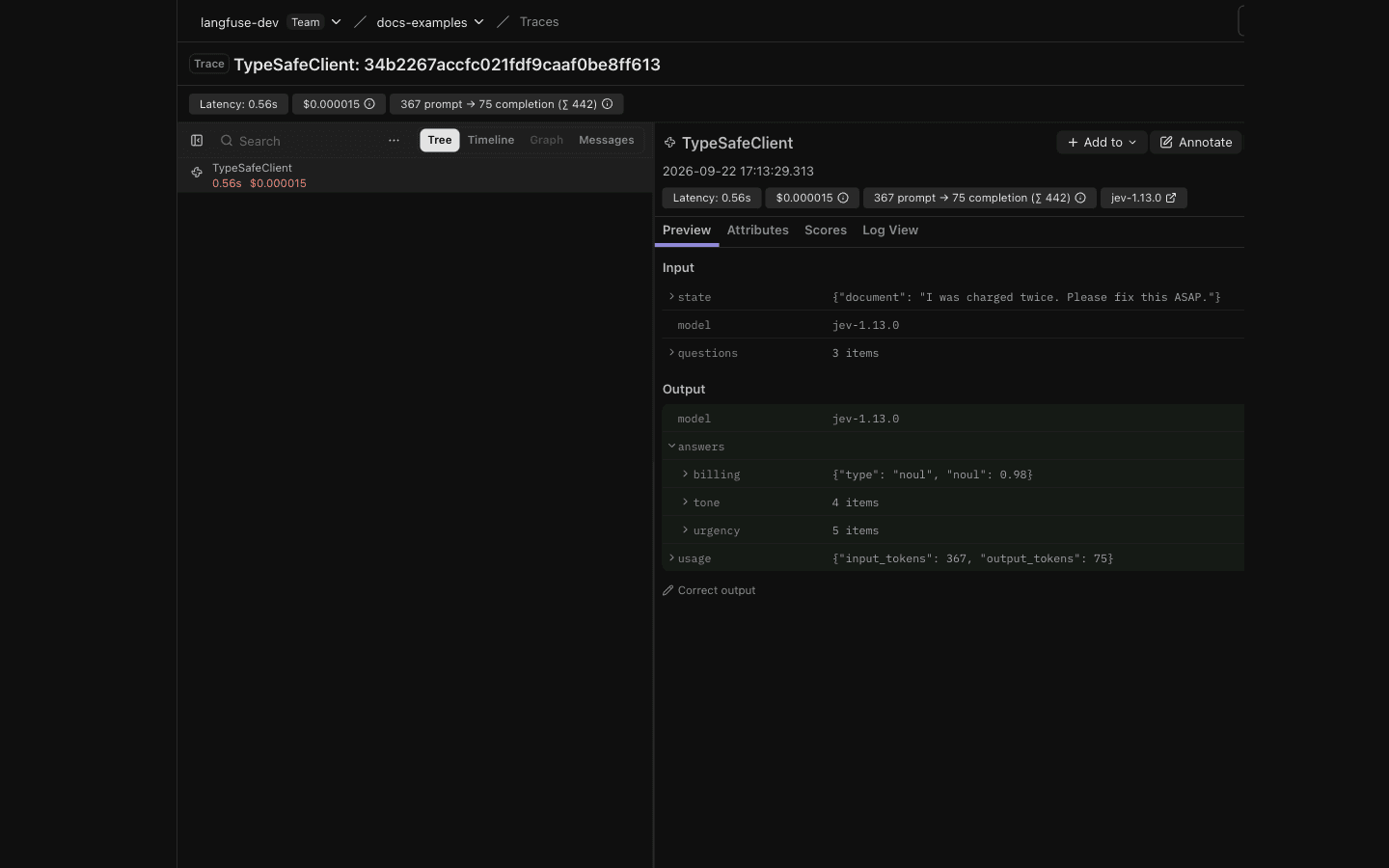Collapse the answers output section
This screenshot has width=1389, height=868.
(x=671, y=447)
